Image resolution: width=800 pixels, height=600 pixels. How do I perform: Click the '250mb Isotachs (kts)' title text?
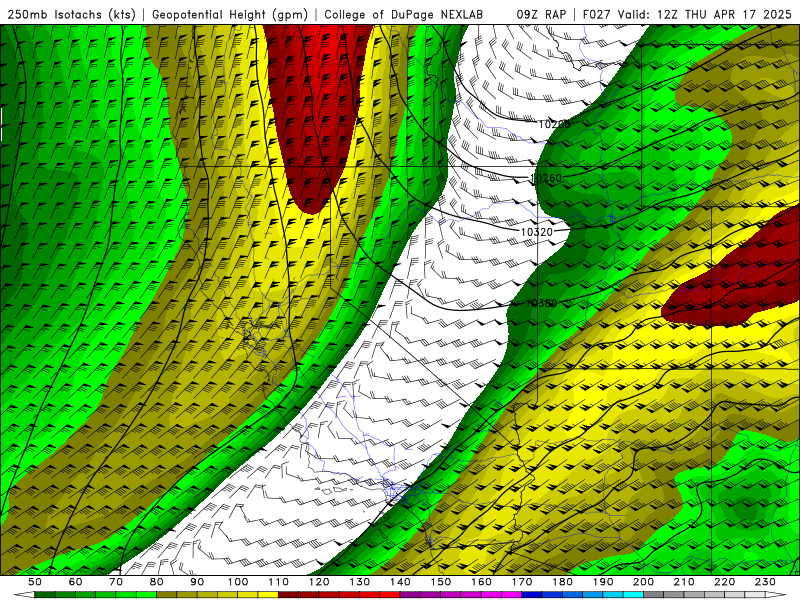pyautogui.click(x=71, y=14)
